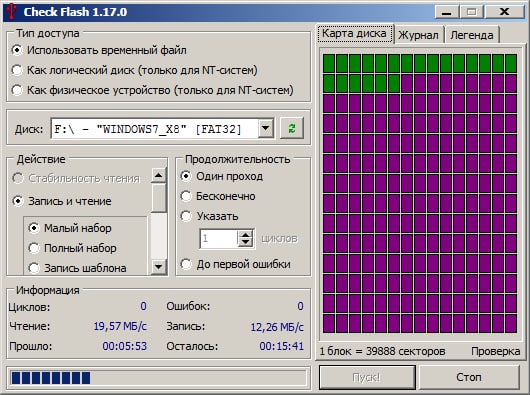Click the disabled 'Пуск!' button
Screen dimensions: 530x395
pyautogui.click(x=367, y=377)
